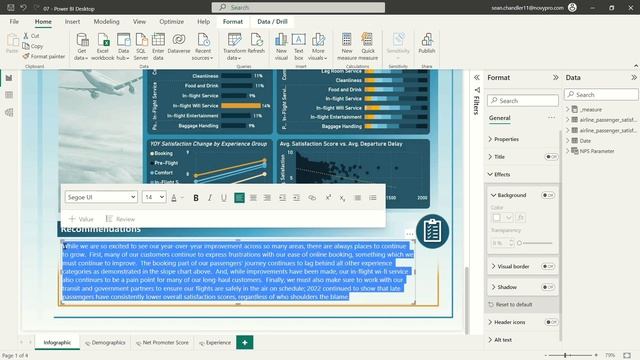Click Format painter
This screenshot has width=640, height=360.
44,56
